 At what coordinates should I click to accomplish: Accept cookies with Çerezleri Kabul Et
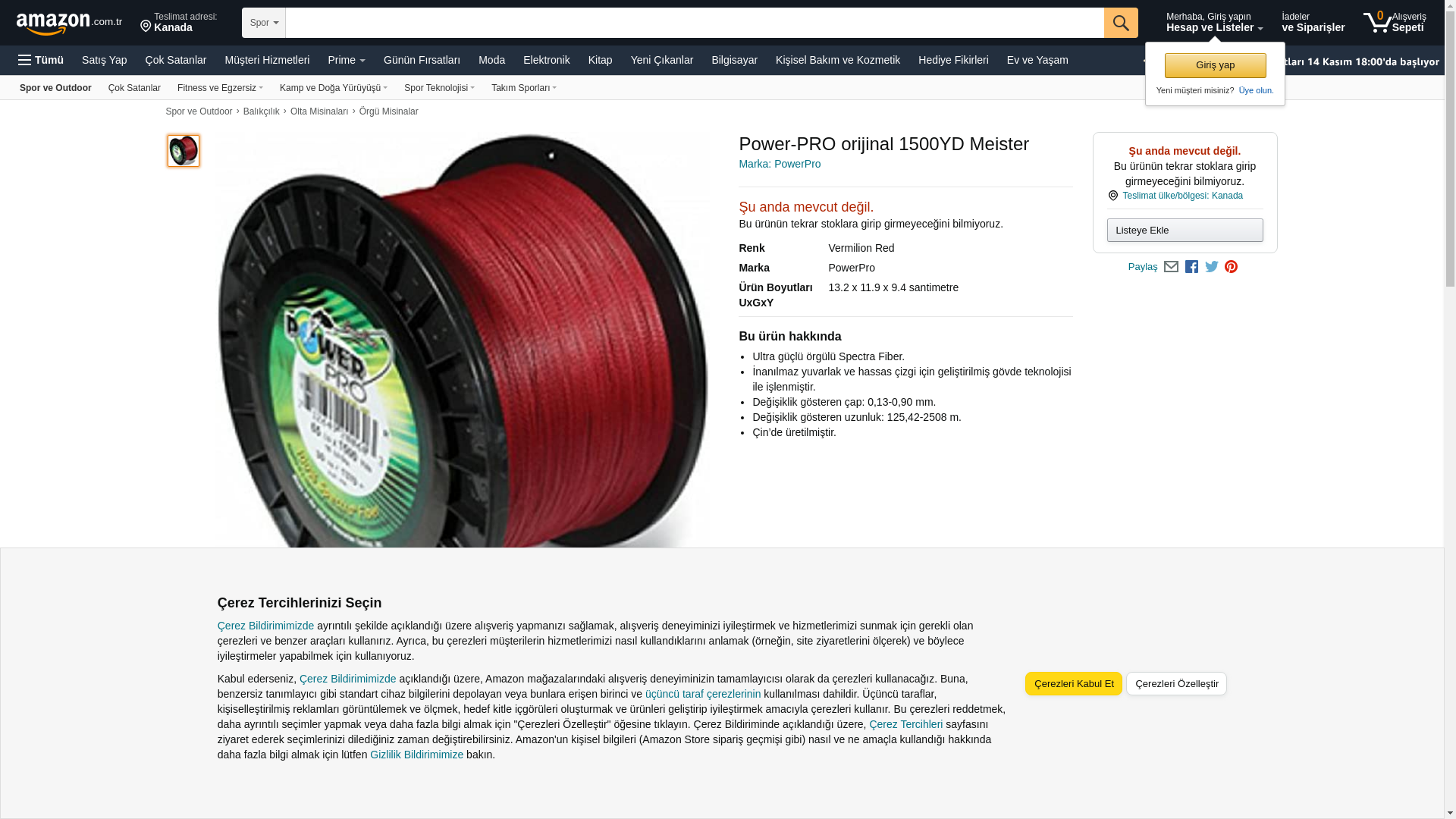1074,683
